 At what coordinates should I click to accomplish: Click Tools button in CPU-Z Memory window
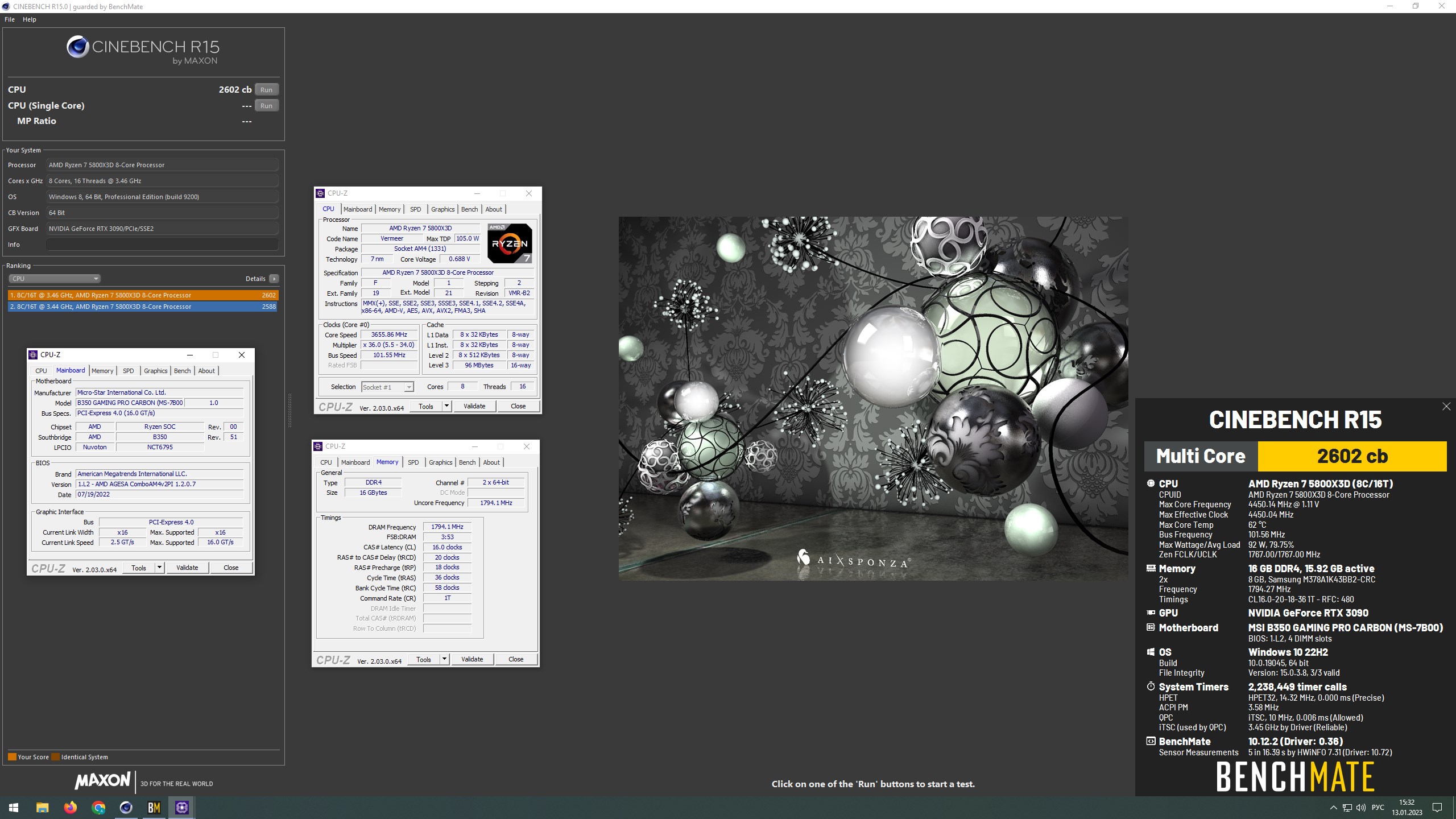click(424, 659)
